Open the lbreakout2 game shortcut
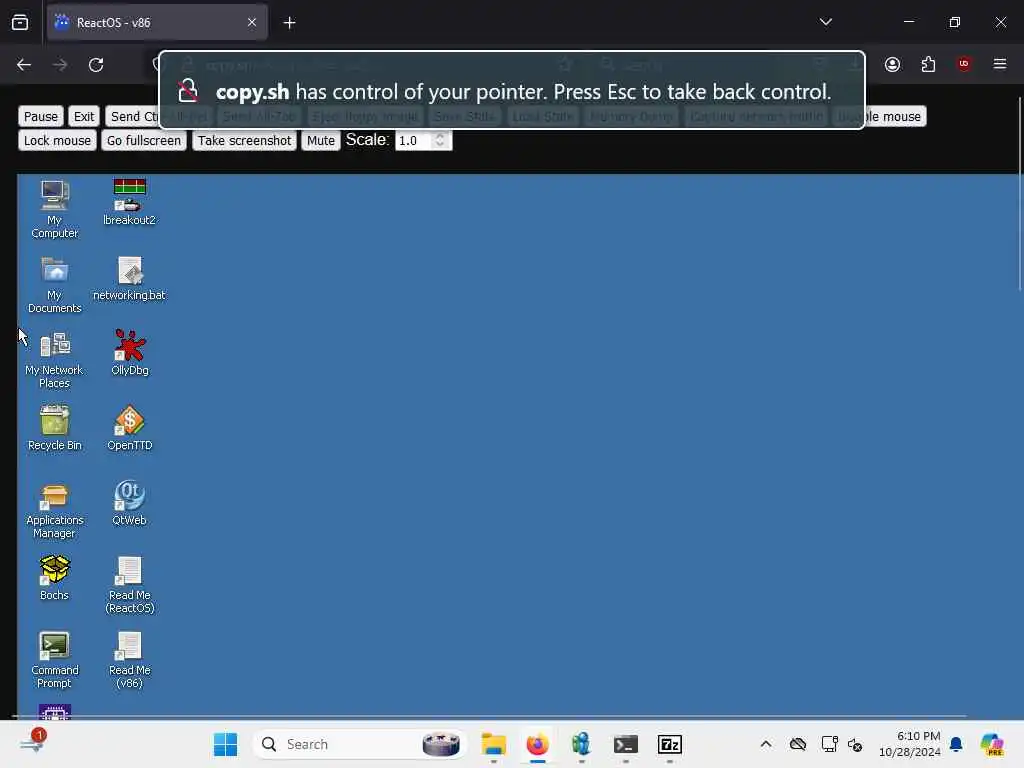The height and width of the screenshot is (768, 1024). [x=129, y=202]
